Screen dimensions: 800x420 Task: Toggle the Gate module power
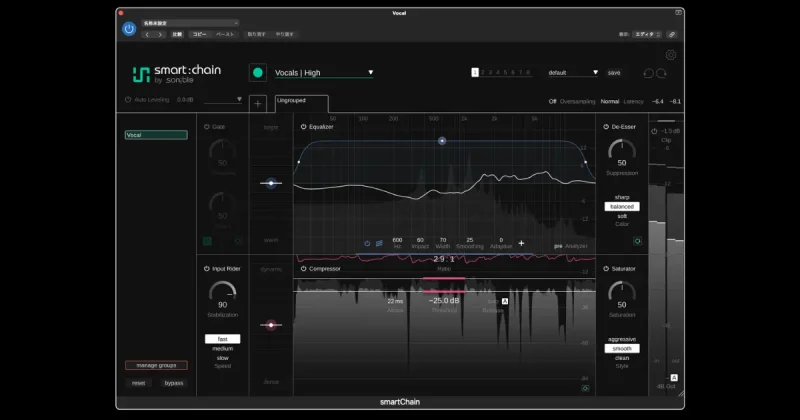[x=207, y=127]
